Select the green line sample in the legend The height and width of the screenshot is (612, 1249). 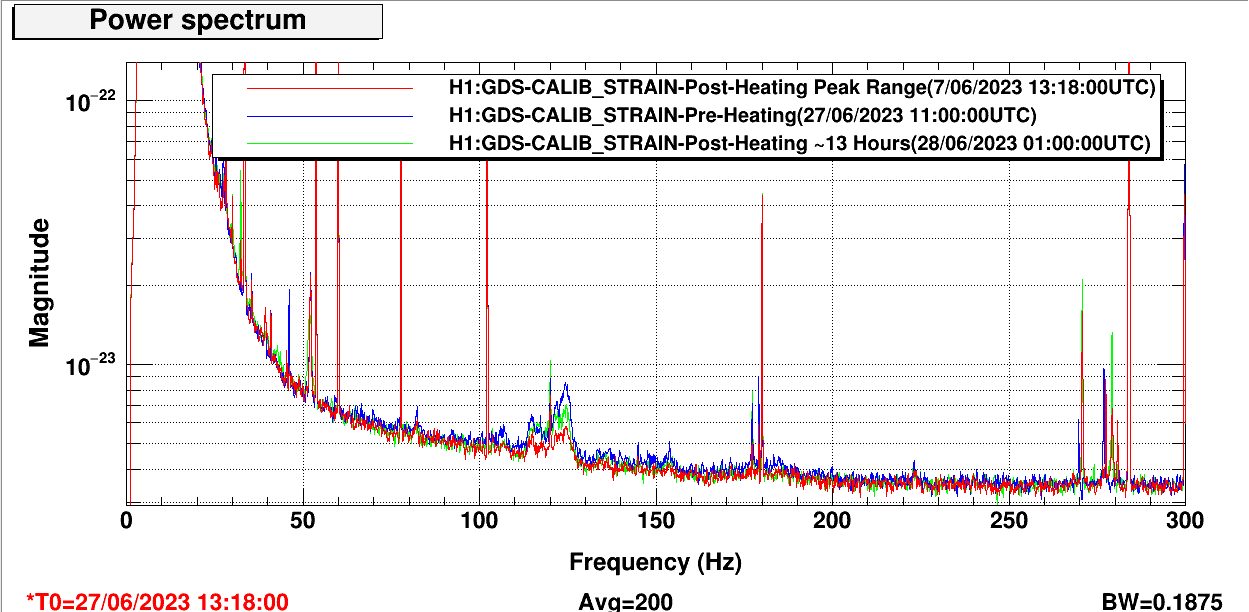coord(330,144)
